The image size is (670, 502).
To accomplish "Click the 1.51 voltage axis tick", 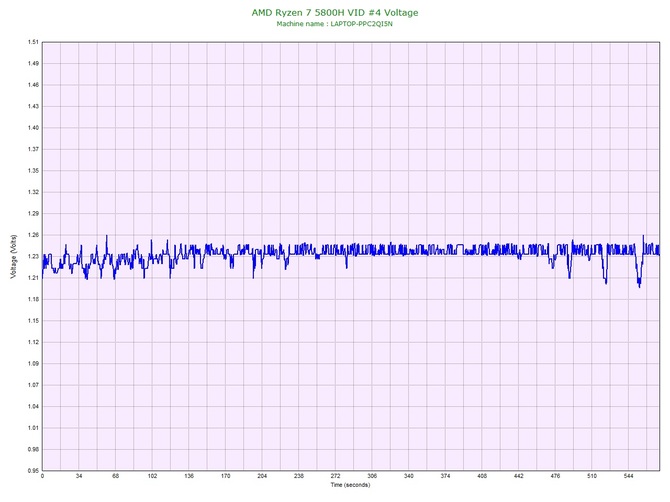I will [x=33, y=42].
